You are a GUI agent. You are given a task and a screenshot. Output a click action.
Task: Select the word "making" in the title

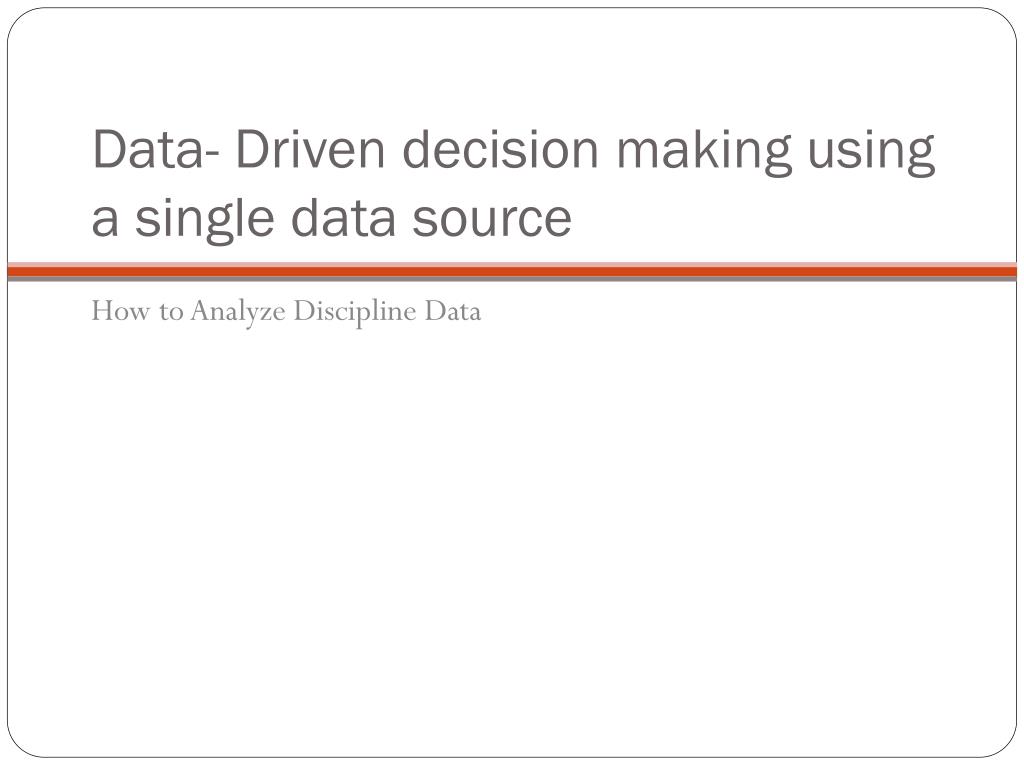pyautogui.click(x=704, y=152)
